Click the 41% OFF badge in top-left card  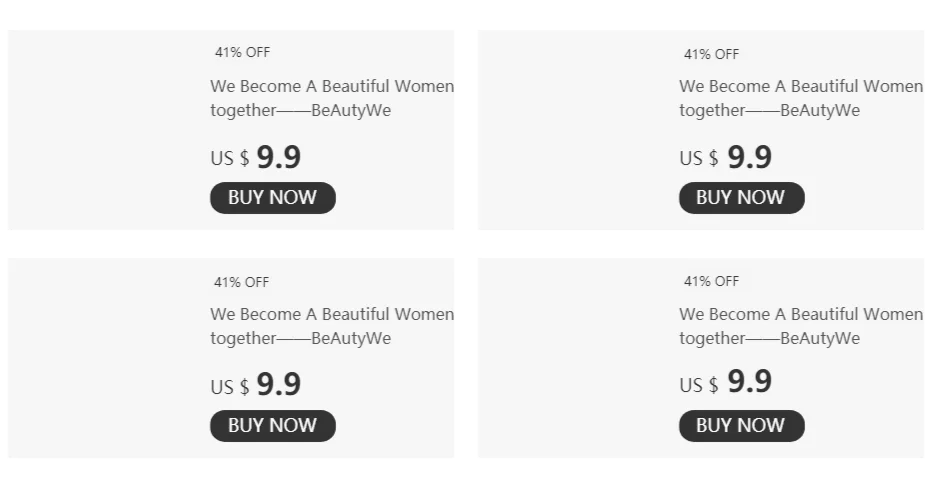pos(242,53)
